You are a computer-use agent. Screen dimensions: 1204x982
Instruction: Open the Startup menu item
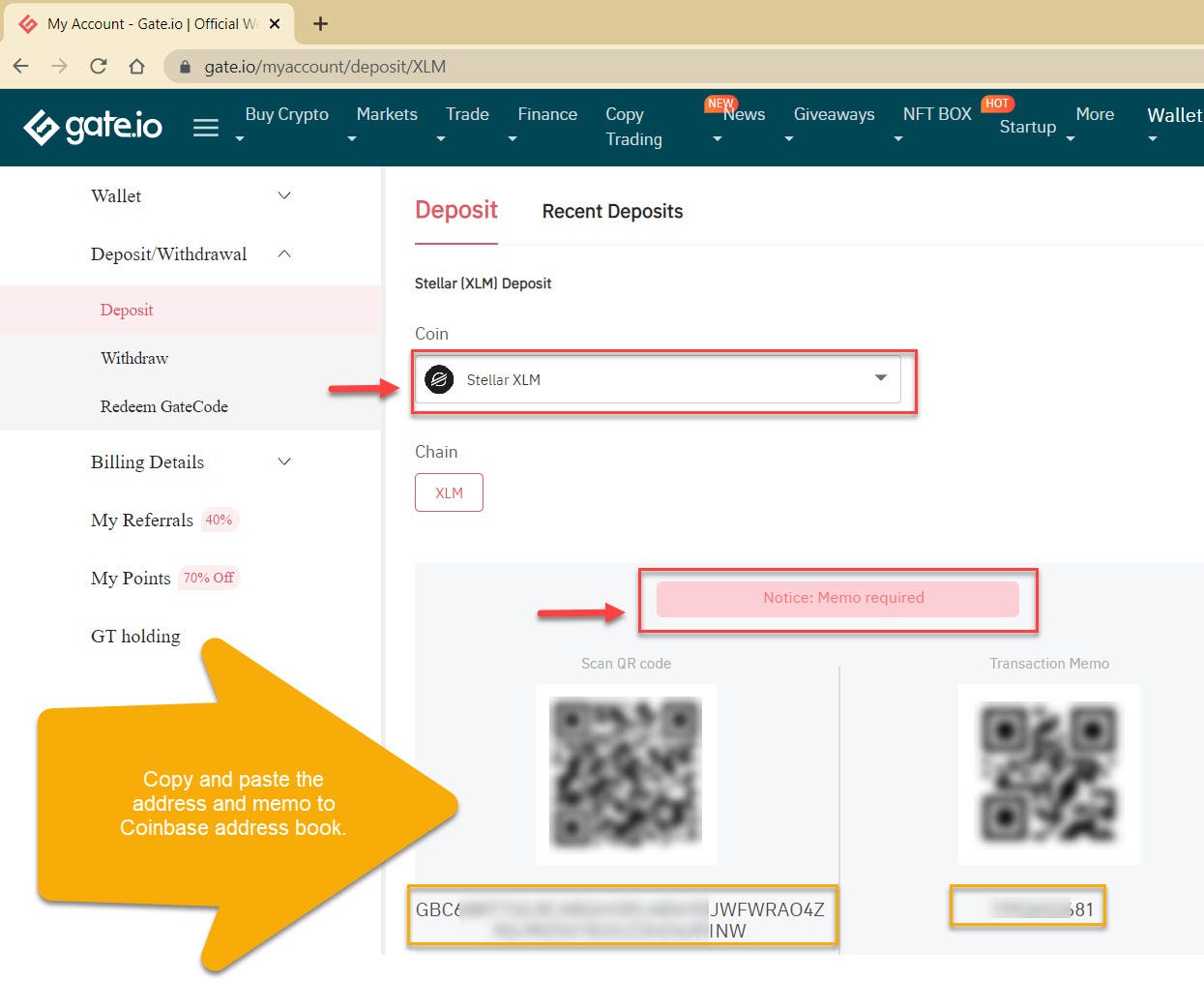coord(1027,127)
